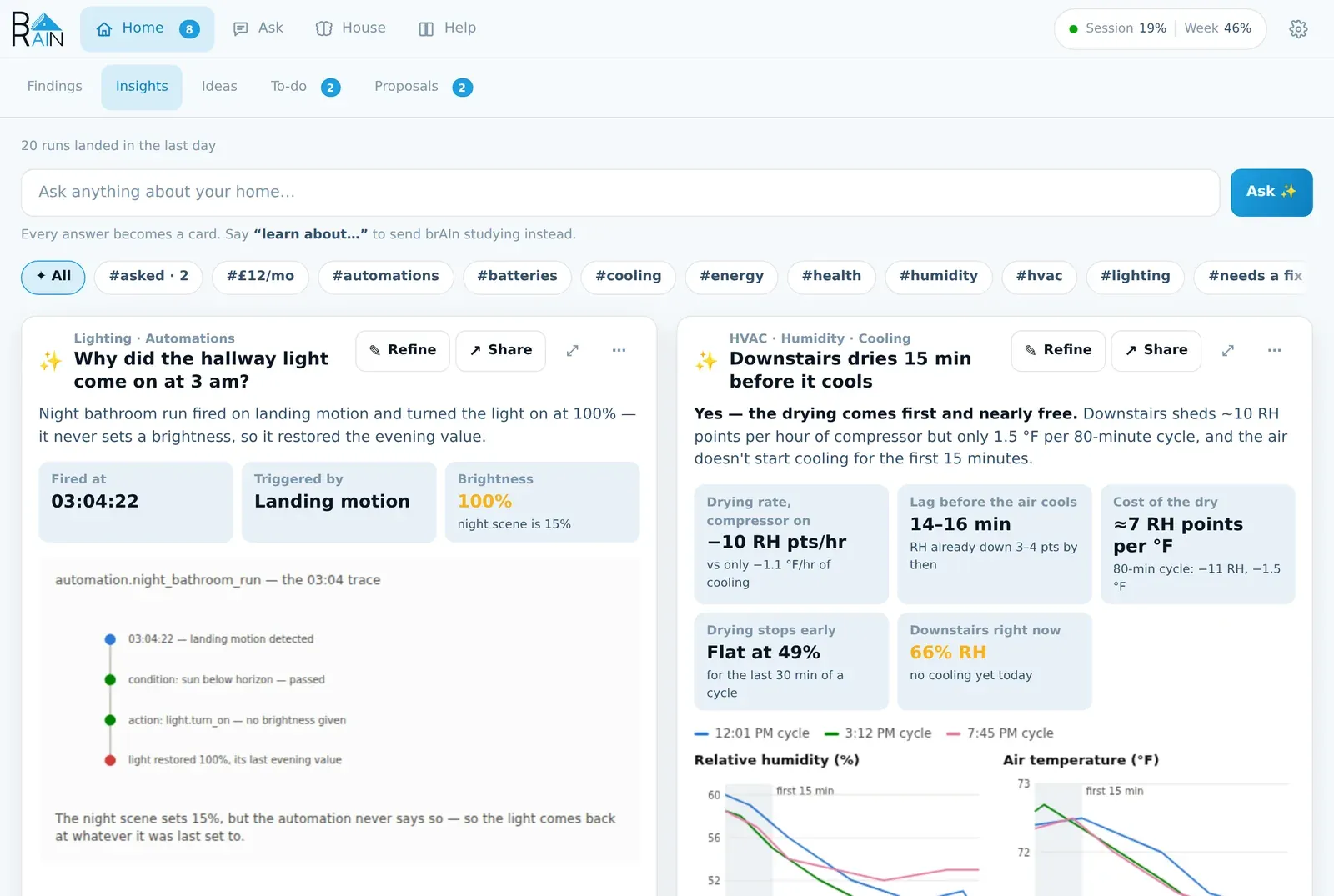The image size is (1334, 896).
Task: Click the Ask submit button
Action: [1271, 193]
